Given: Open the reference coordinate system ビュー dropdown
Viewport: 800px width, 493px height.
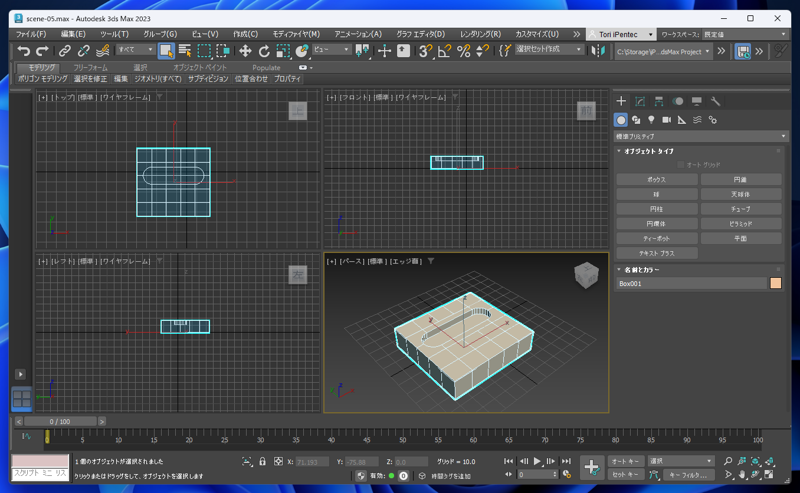Looking at the screenshot, I should point(331,50).
